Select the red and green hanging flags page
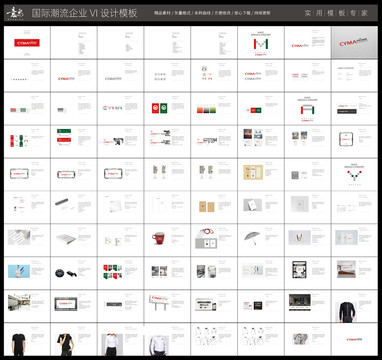The image size is (382, 360). click(112, 271)
